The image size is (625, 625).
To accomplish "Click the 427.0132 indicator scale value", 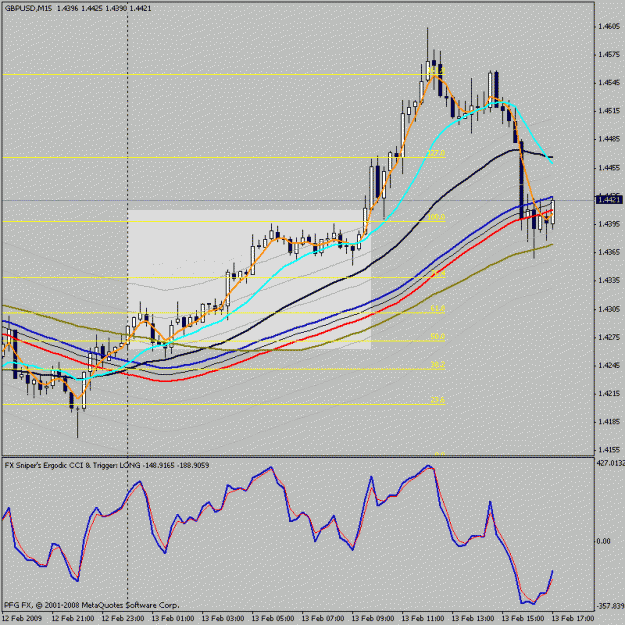I will [x=610, y=463].
